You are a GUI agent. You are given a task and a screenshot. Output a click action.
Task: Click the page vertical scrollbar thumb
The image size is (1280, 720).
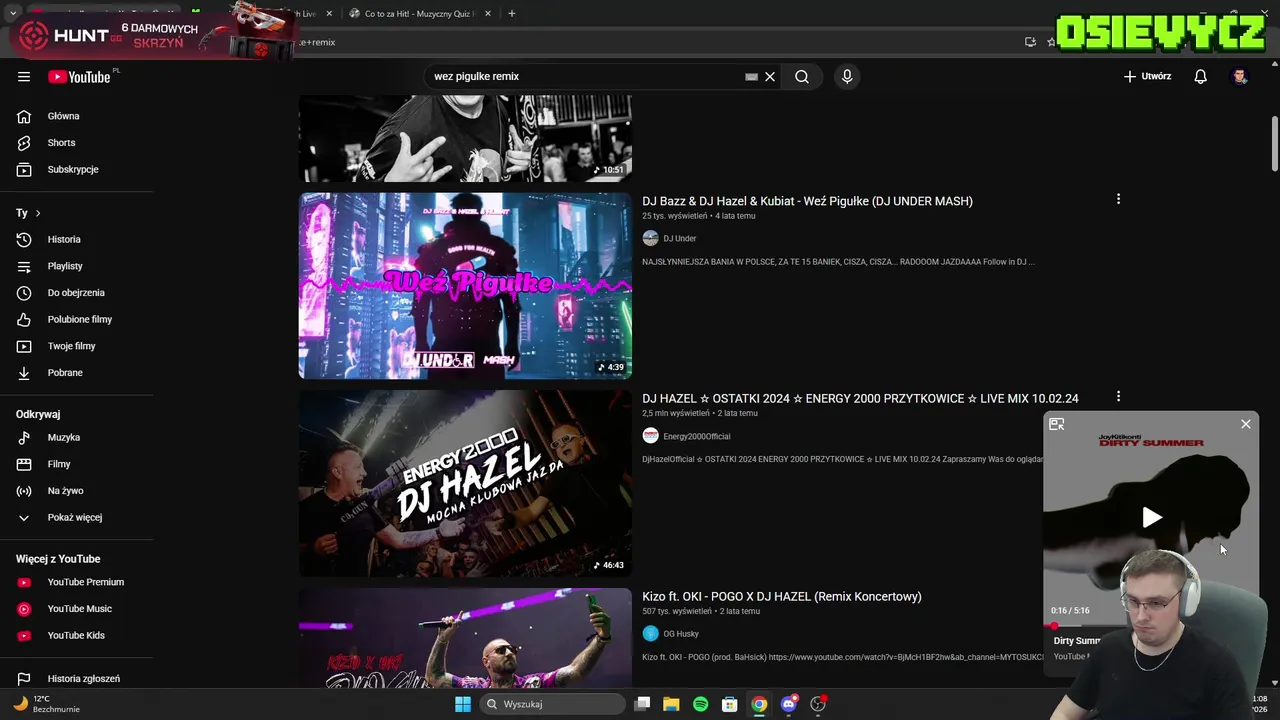(x=1275, y=143)
